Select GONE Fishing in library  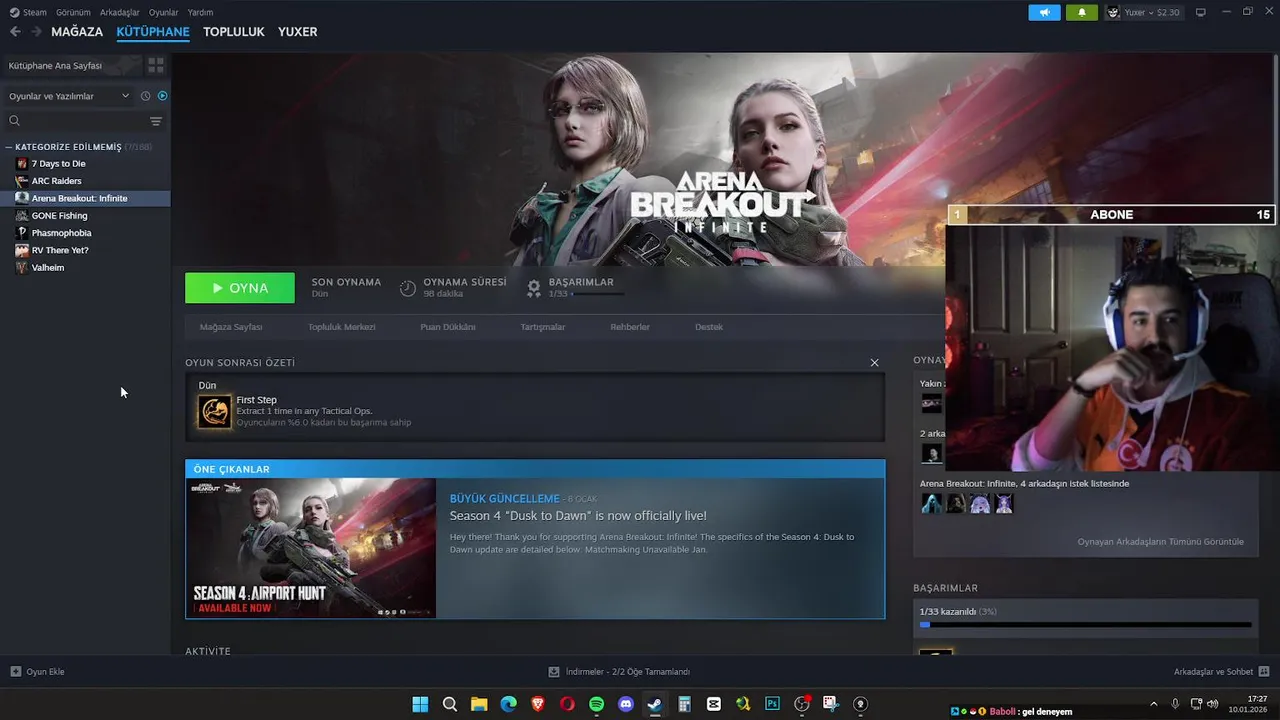(x=85, y=216)
